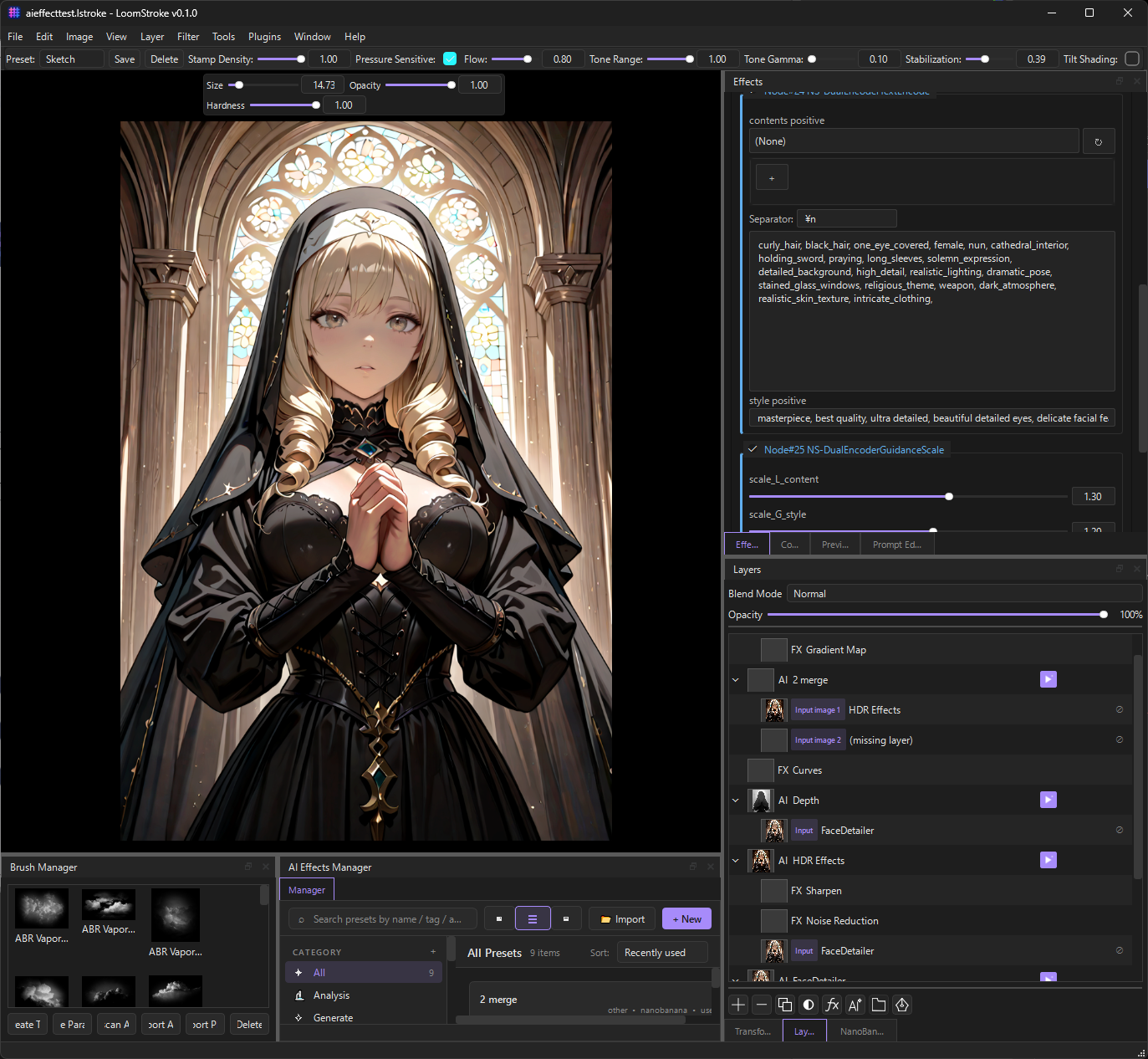Add a new category with the plus icon
Image resolution: width=1148 pixels, height=1059 pixels.
click(x=433, y=952)
